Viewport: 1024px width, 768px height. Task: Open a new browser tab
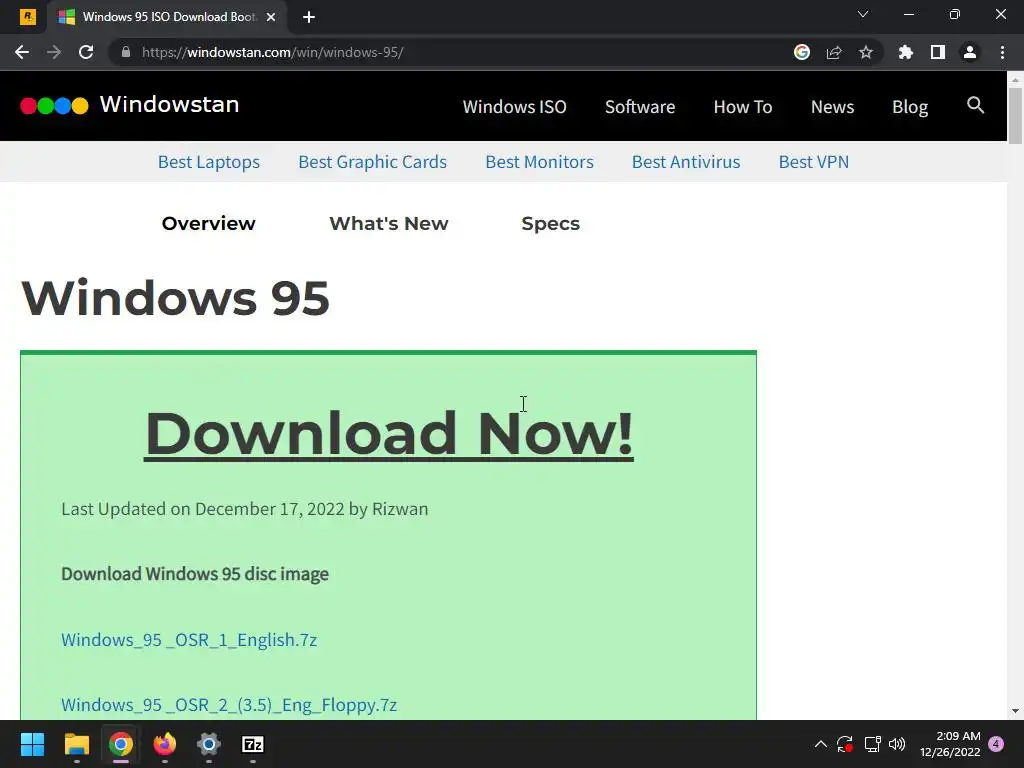(309, 17)
